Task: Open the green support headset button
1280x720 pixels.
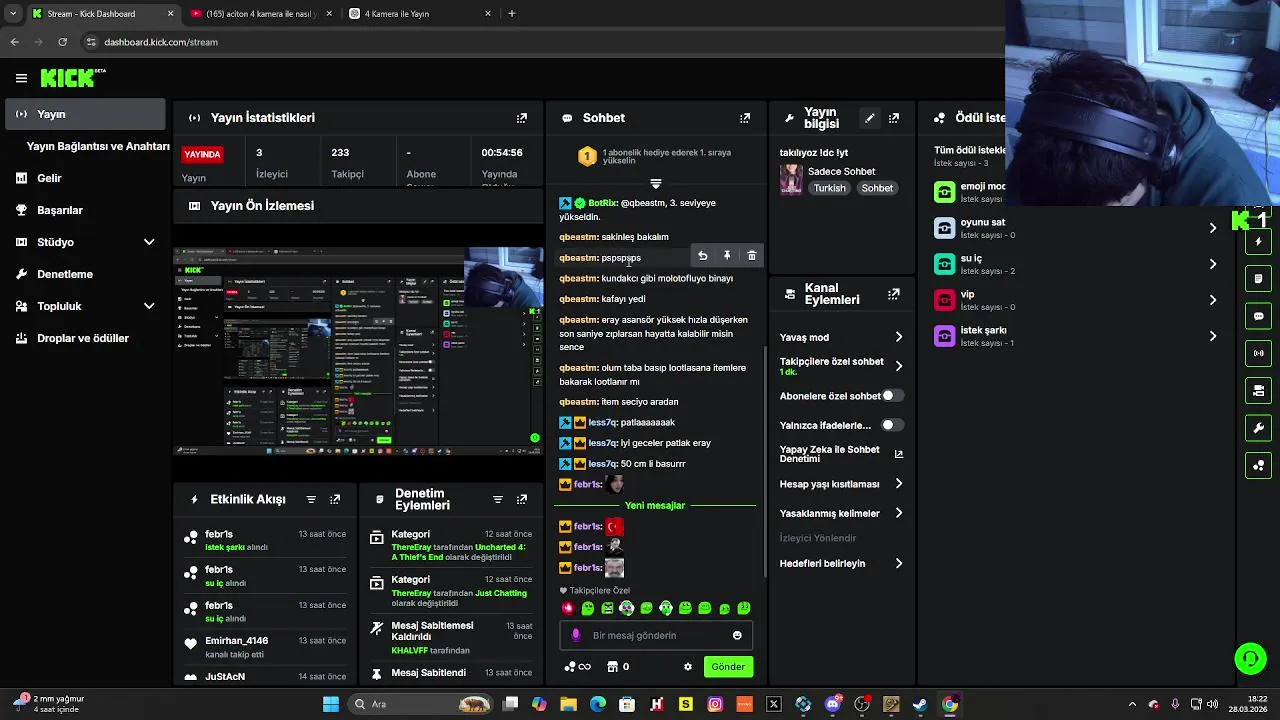Action: click(1250, 658)
